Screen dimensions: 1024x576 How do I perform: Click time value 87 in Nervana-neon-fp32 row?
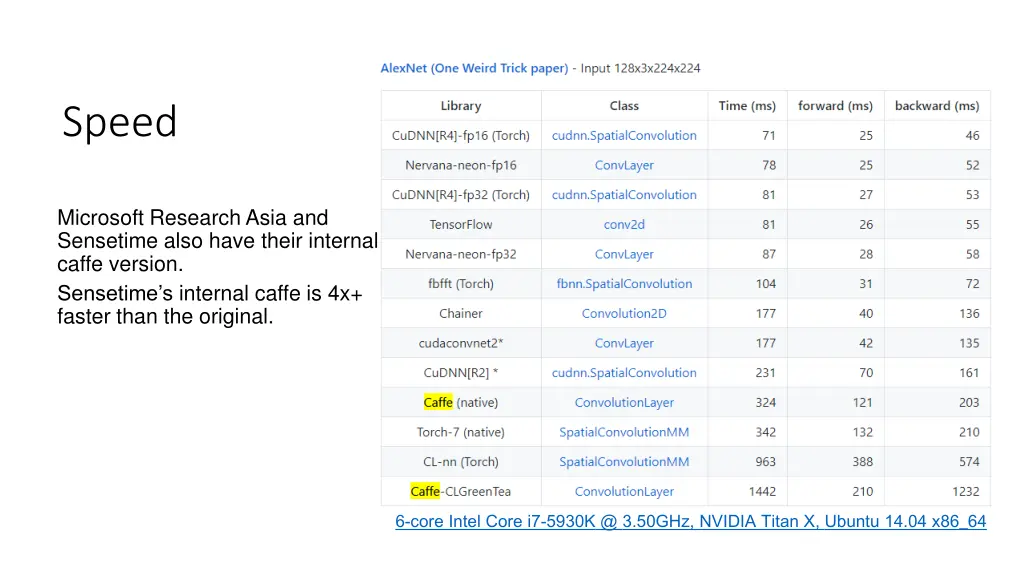[769, 254]
